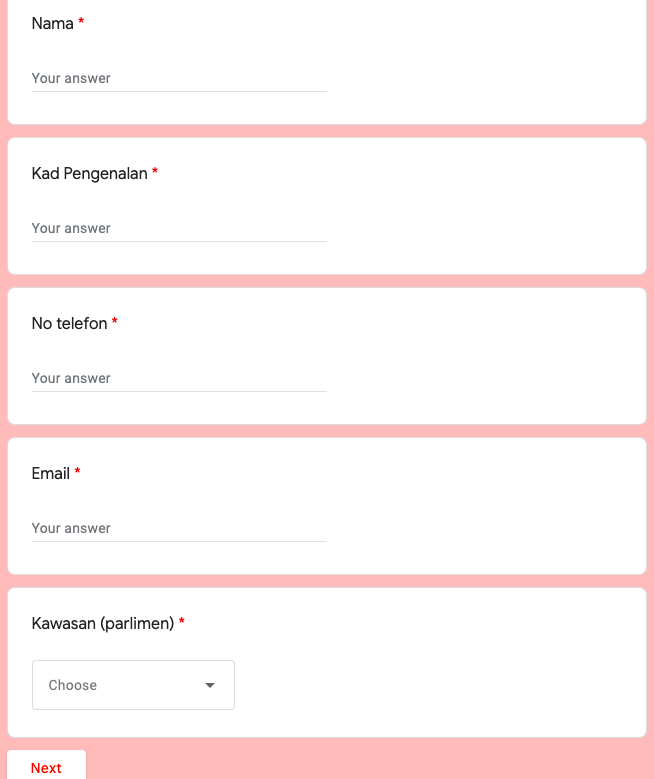Viewport: 654px width, 779px height.
Task: Click the dropdown arrow beside Choose
Action: click(210, 685)
